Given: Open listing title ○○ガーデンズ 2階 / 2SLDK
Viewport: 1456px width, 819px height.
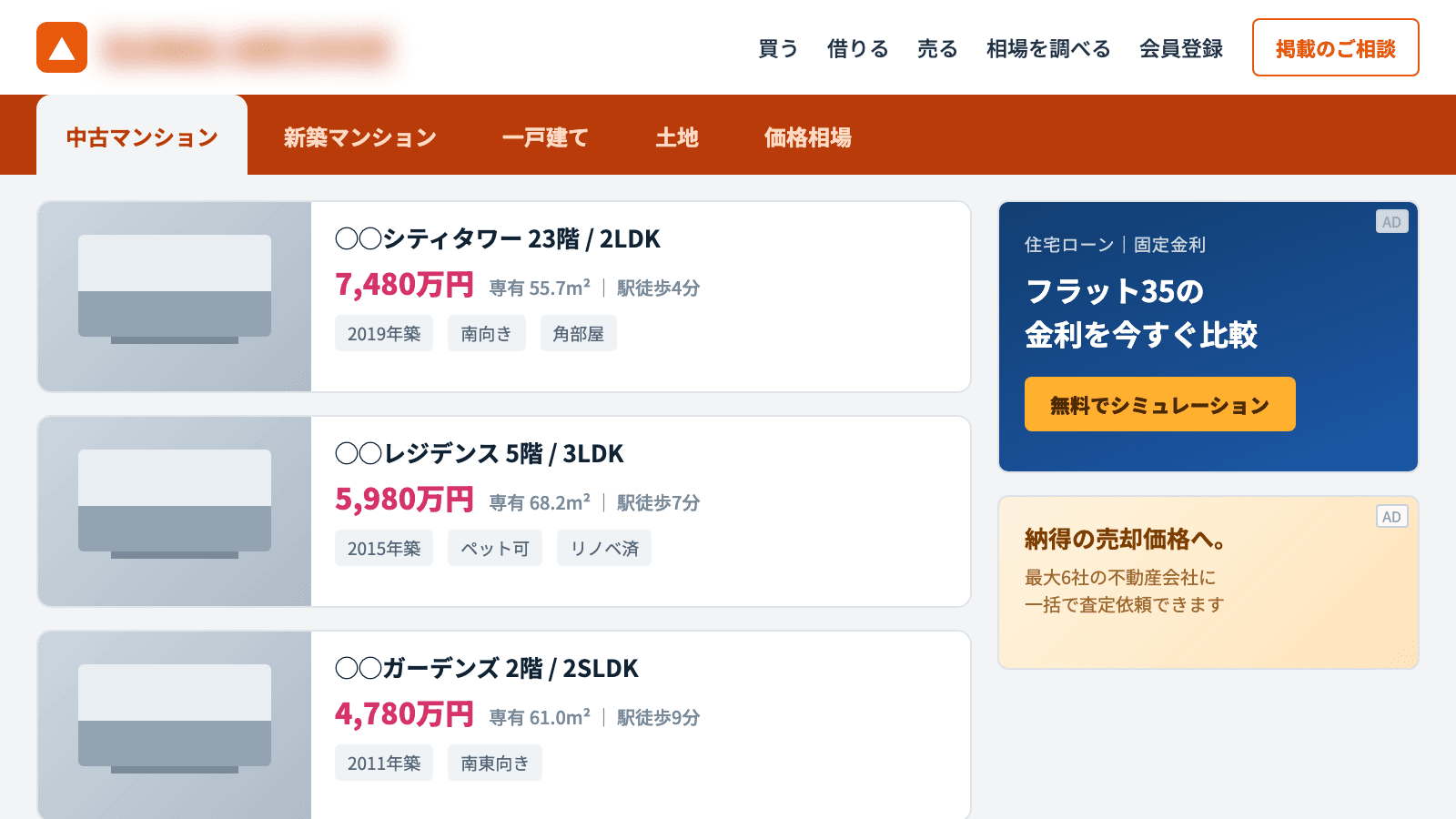Looking at the screenshot, I should click(x=487, y=668).
